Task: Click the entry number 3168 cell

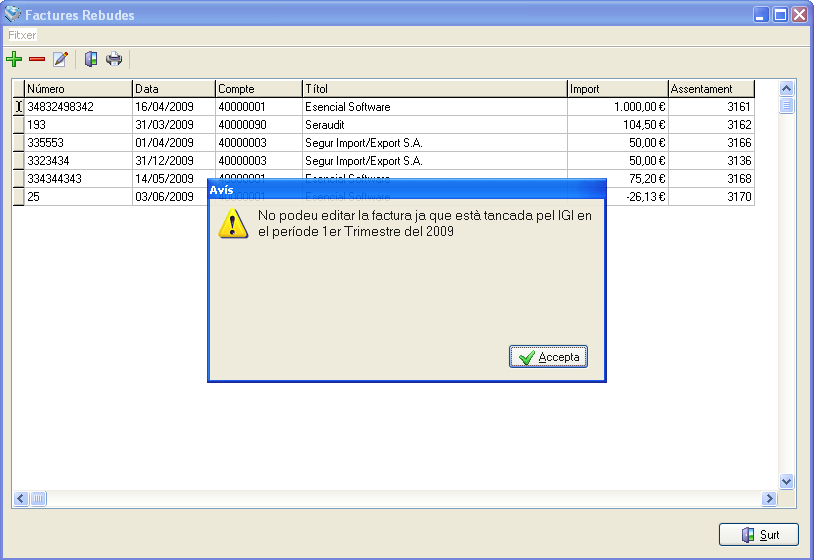Action: click(711, 179)
